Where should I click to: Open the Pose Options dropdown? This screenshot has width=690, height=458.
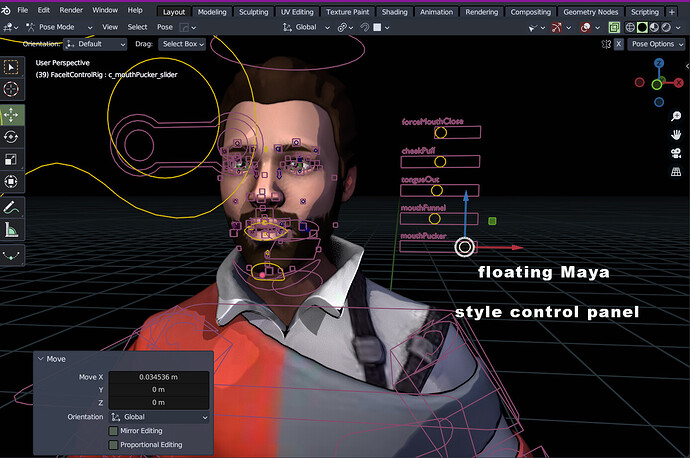656,44
